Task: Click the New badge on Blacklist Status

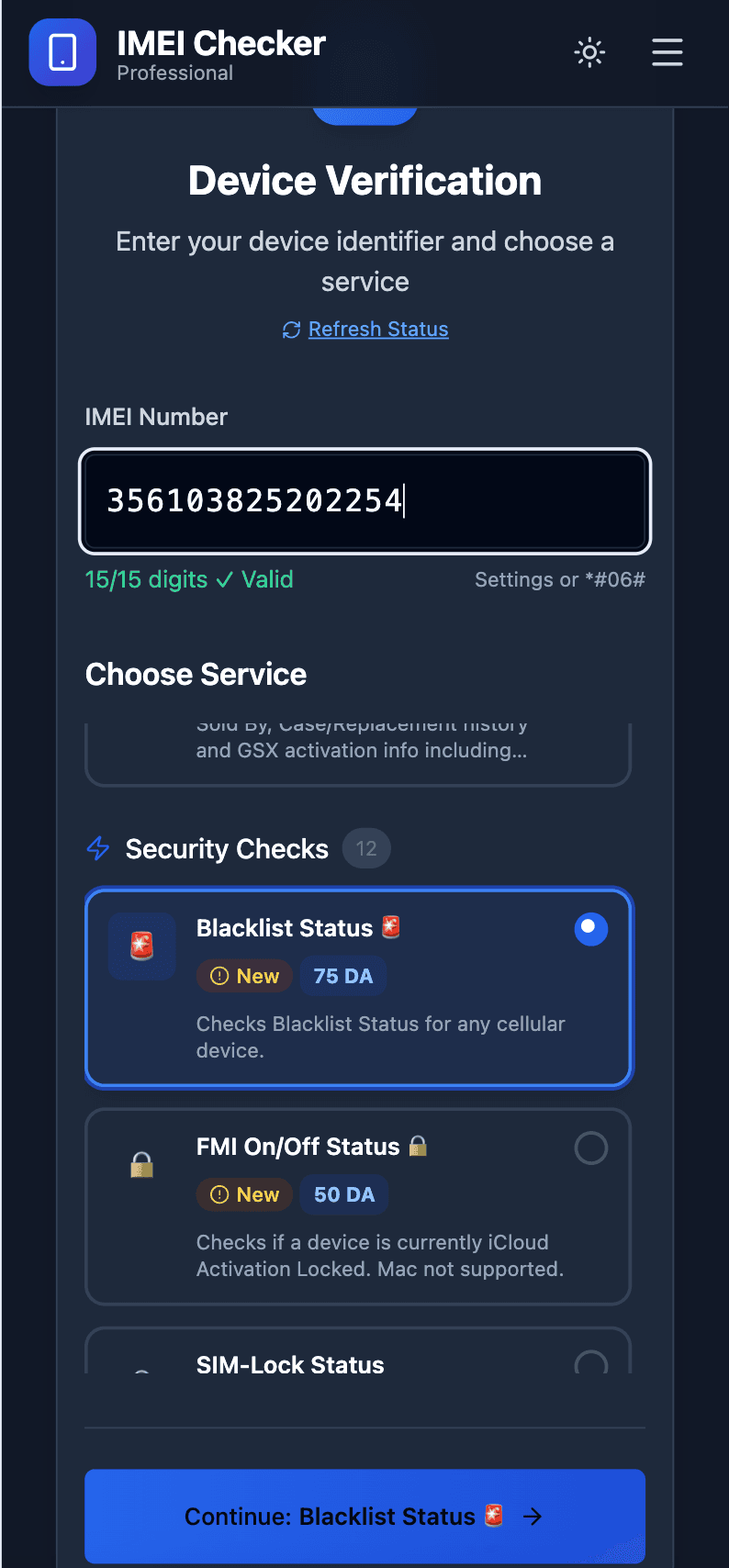Action: (x=244, y=976)
